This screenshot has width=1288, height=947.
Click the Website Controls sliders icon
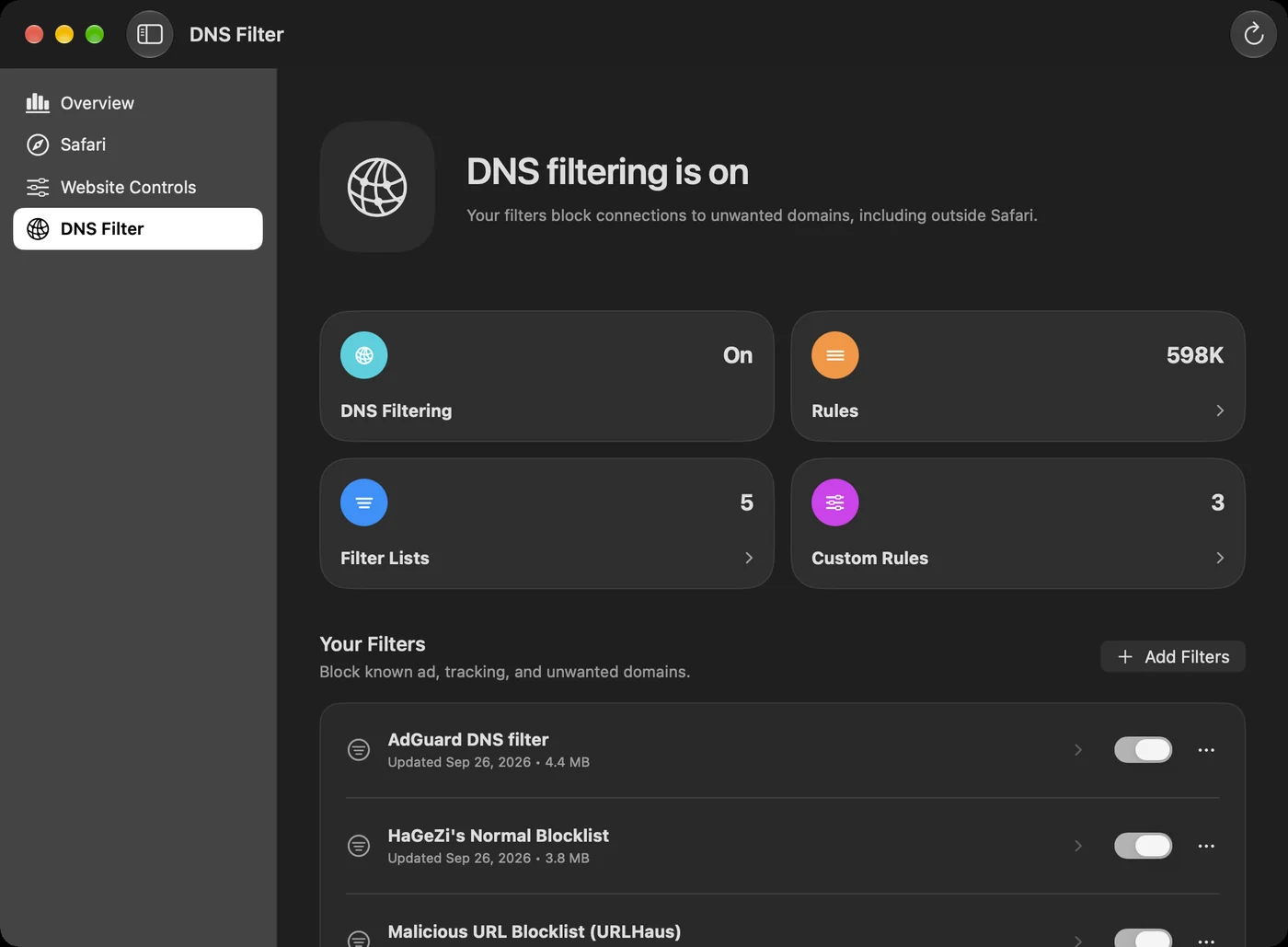pyautogui.click(x=38, y=187)
